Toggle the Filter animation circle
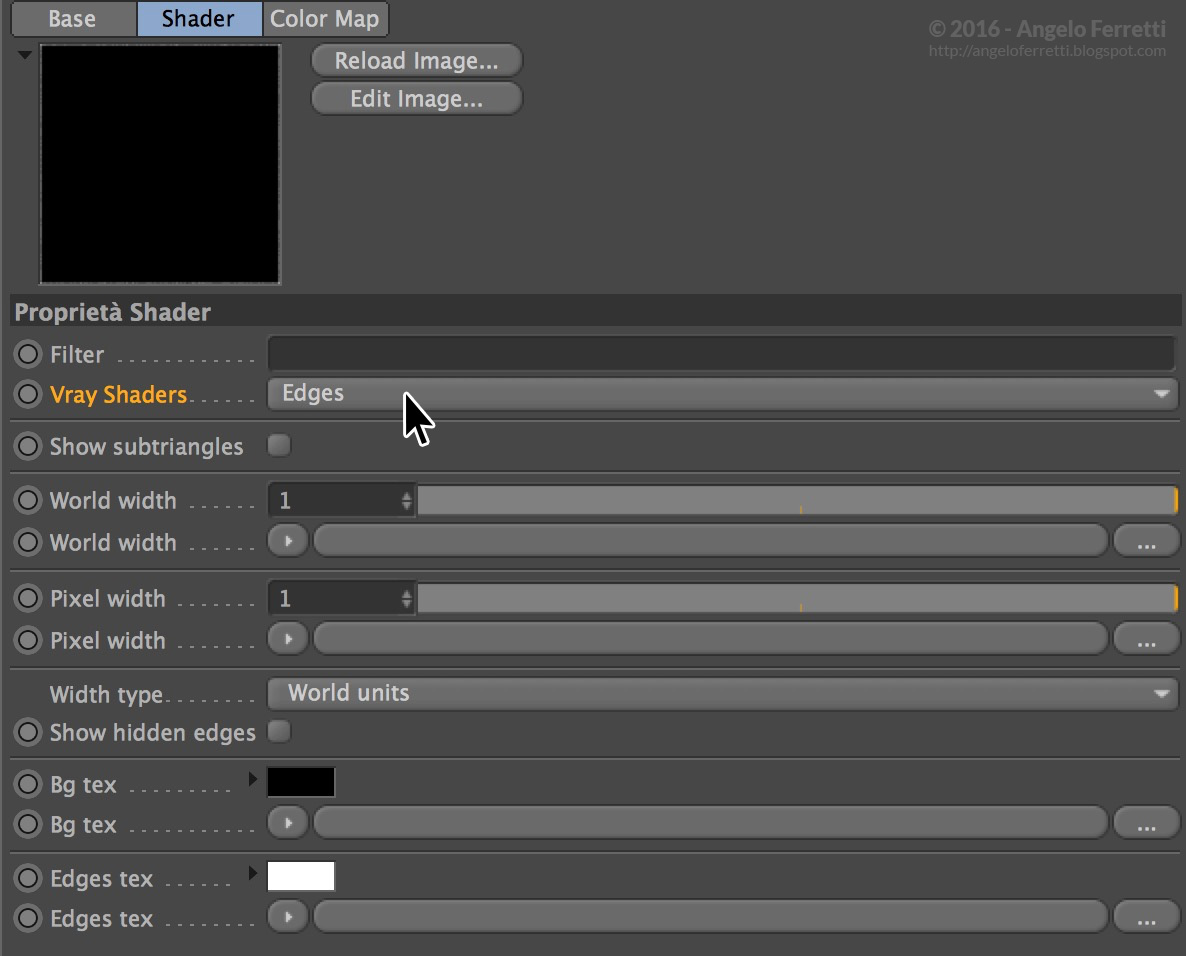The image size is (1186, 956). coord(28,354)
